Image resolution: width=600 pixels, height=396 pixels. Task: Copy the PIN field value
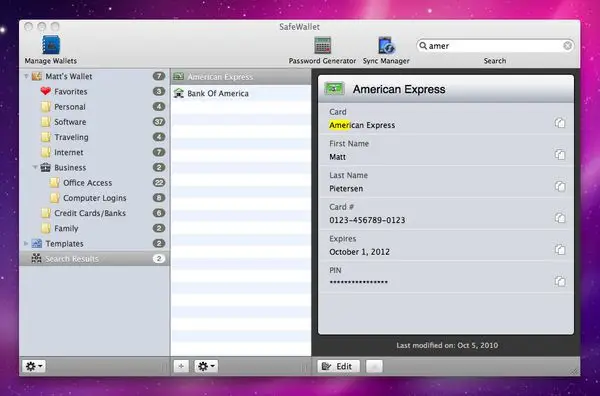[x=560, y=281]
